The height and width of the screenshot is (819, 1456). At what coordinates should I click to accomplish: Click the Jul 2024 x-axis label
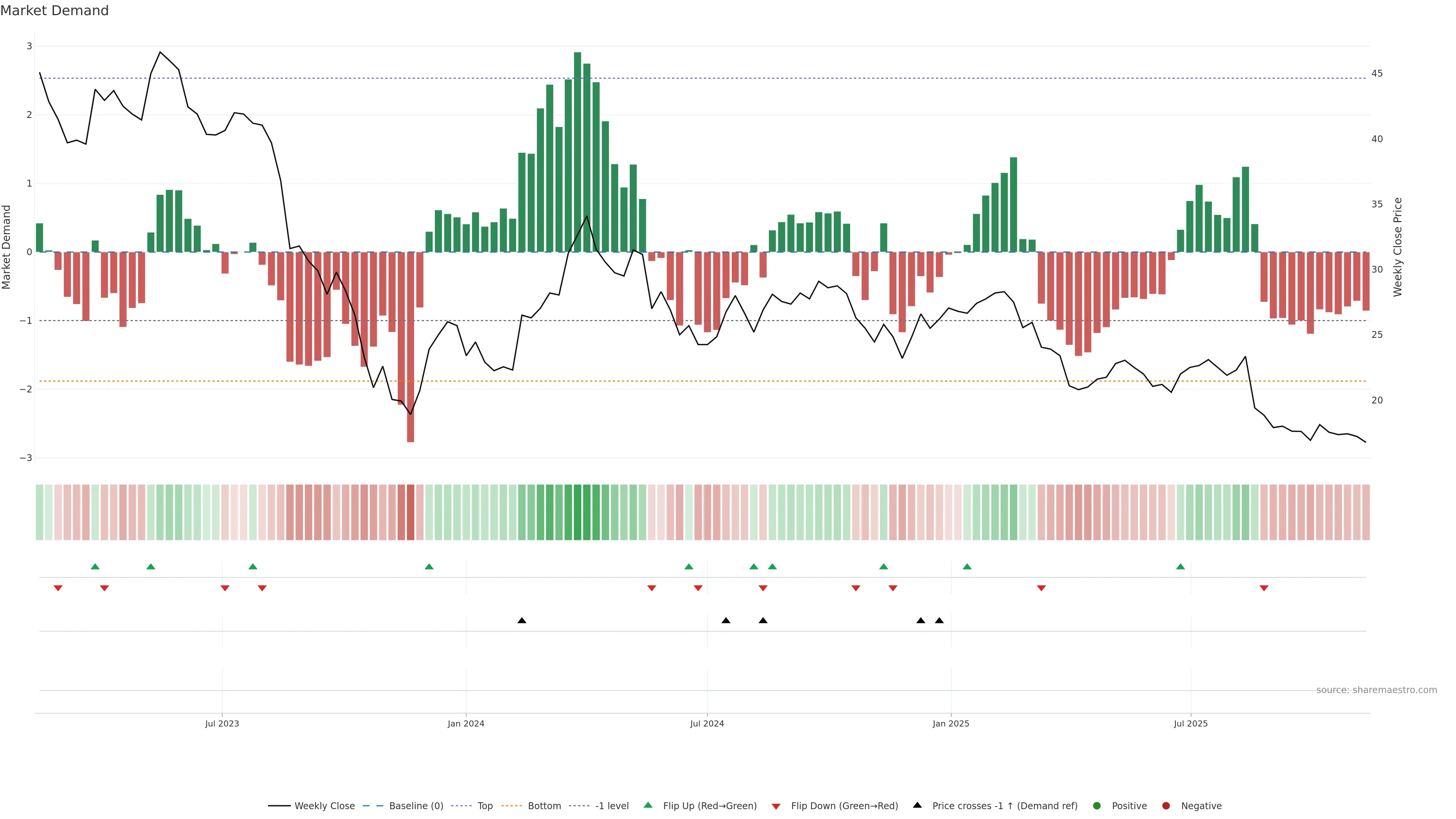coord(706,723)
